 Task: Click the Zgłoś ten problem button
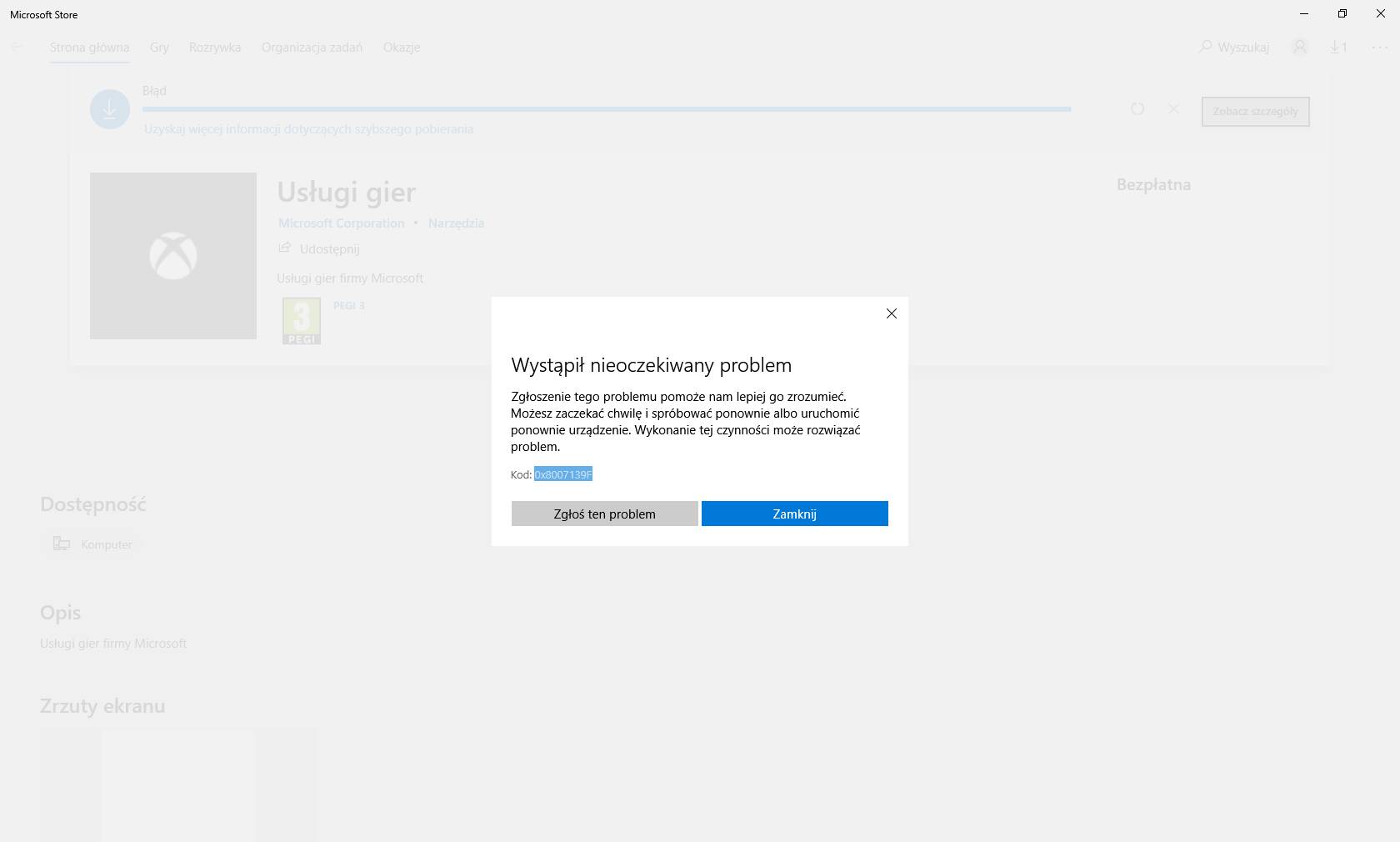604,514
